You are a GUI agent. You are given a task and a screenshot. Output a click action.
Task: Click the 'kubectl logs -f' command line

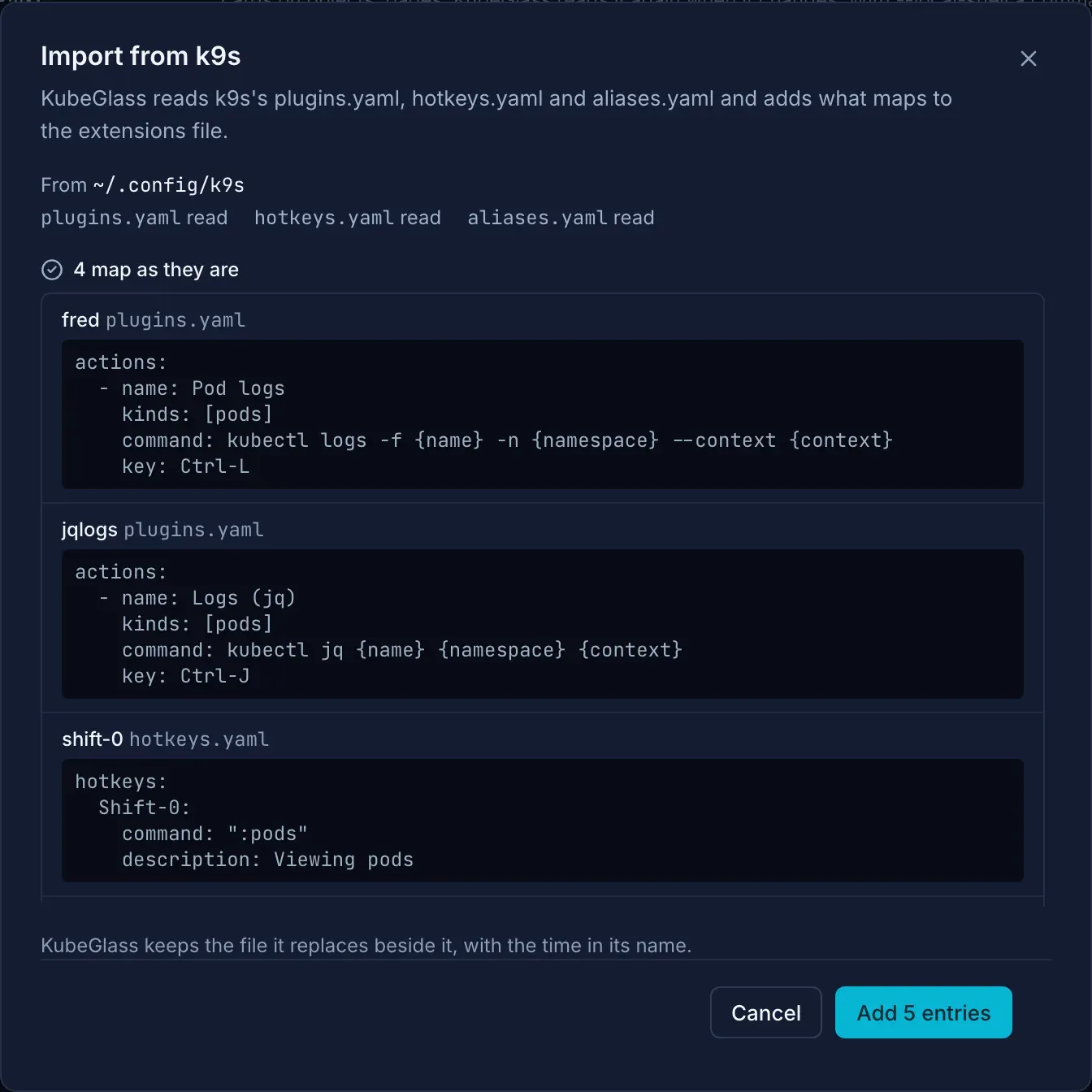(x=507, y=440)
